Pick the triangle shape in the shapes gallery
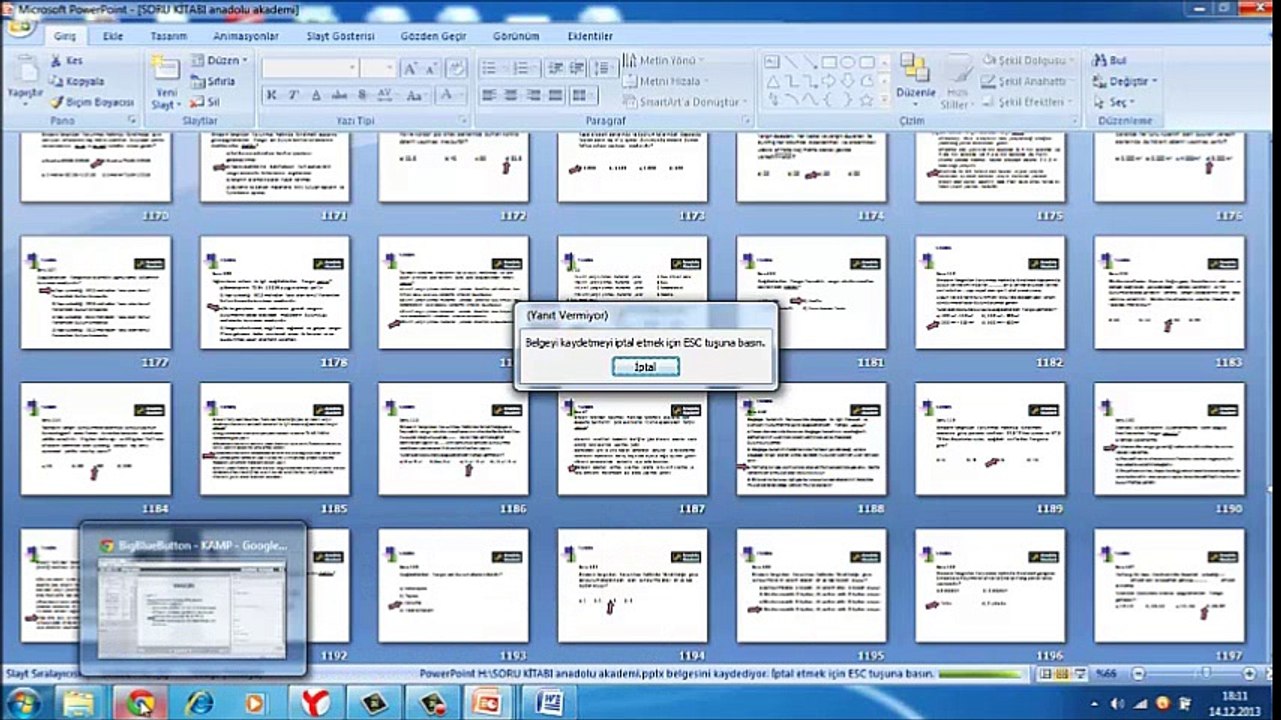The image size is (1281, 720). click(773, 81)
